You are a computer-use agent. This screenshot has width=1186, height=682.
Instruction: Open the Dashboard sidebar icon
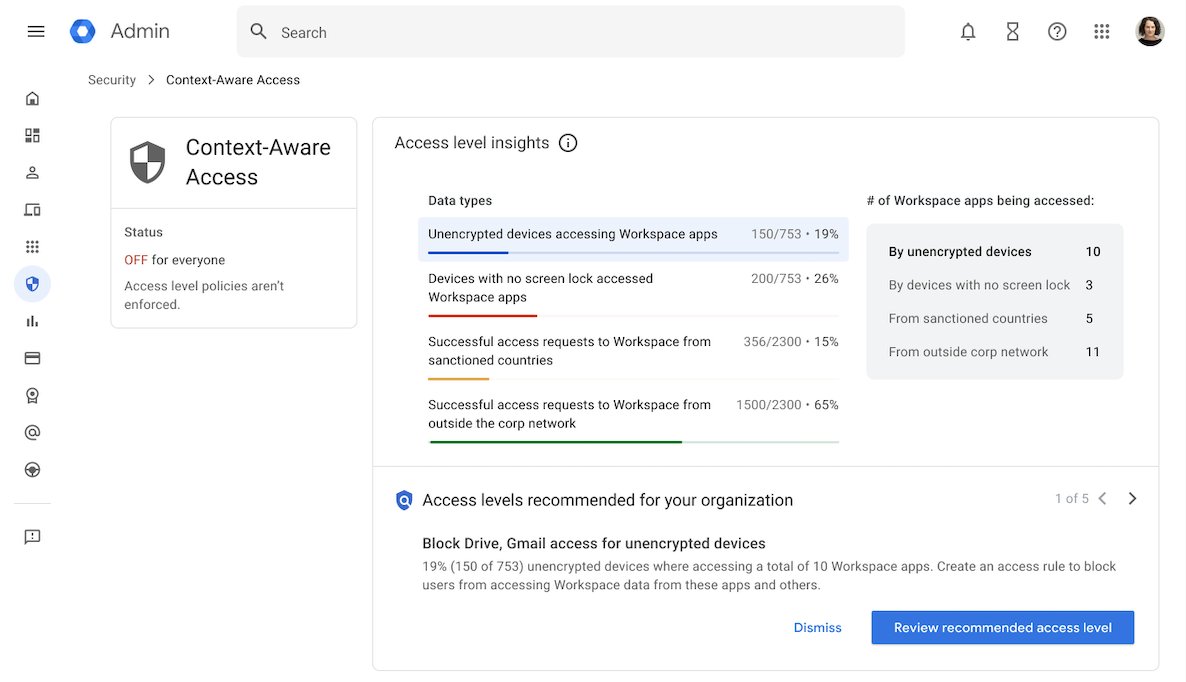[x=32, y=135]
